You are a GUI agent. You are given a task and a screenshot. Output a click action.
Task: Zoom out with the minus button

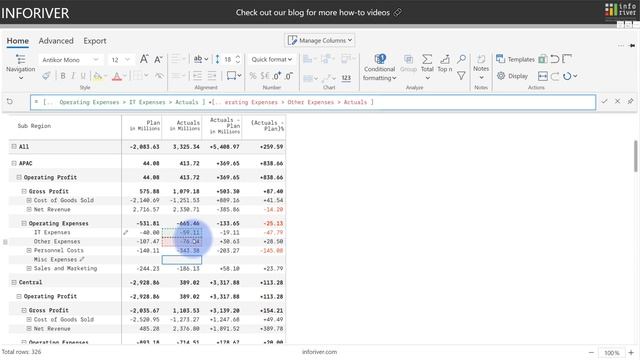591,353
